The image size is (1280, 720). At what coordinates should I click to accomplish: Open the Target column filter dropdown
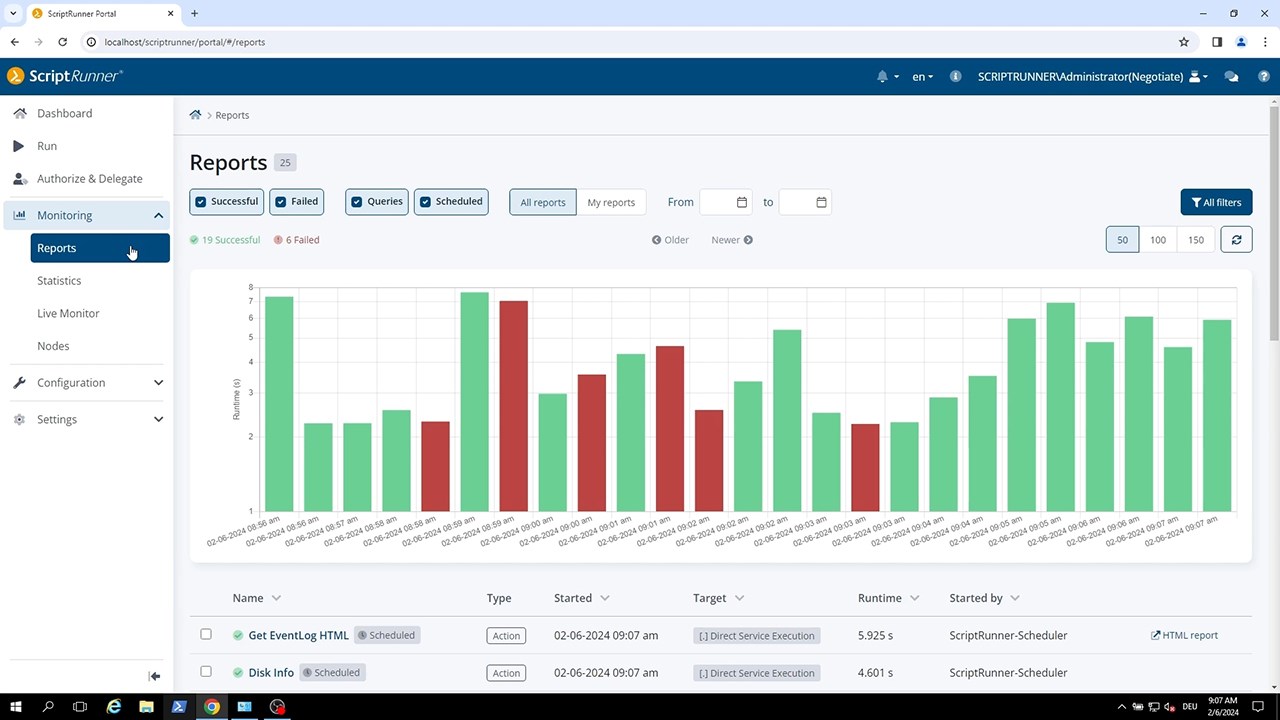tap(739, 598)
